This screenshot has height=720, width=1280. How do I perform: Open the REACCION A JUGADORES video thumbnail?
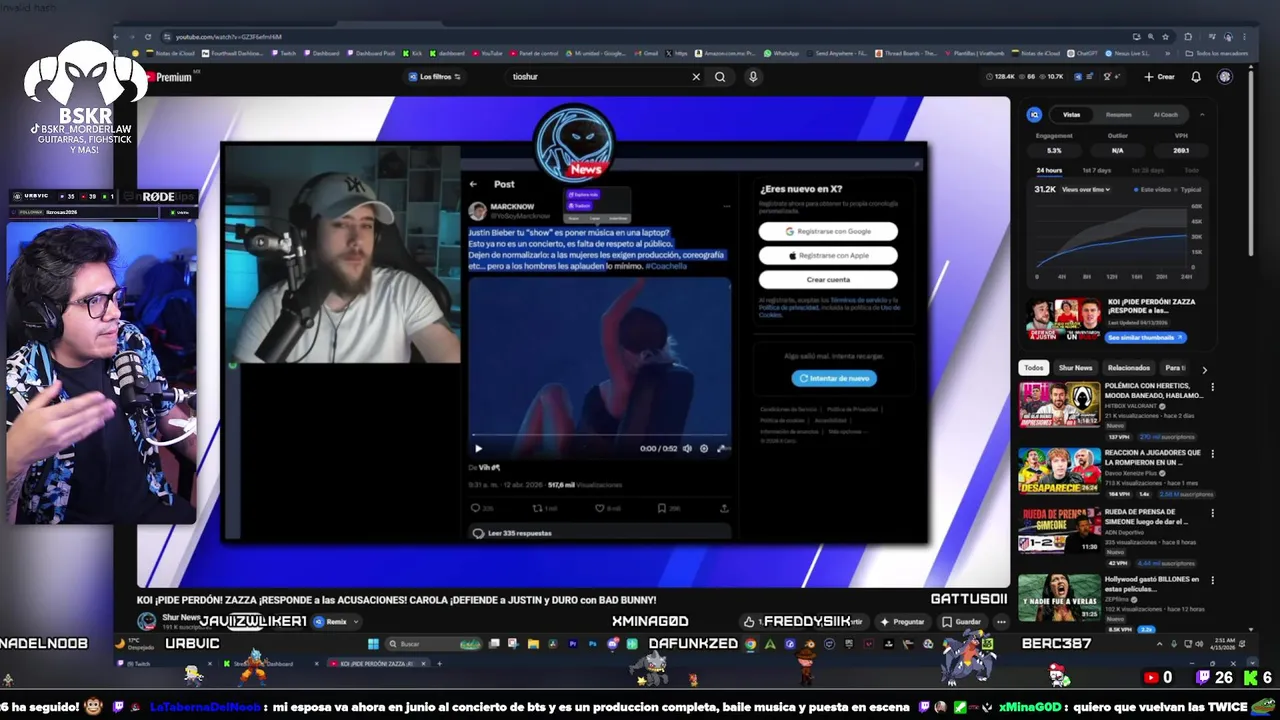click(x=1059, y=470)
